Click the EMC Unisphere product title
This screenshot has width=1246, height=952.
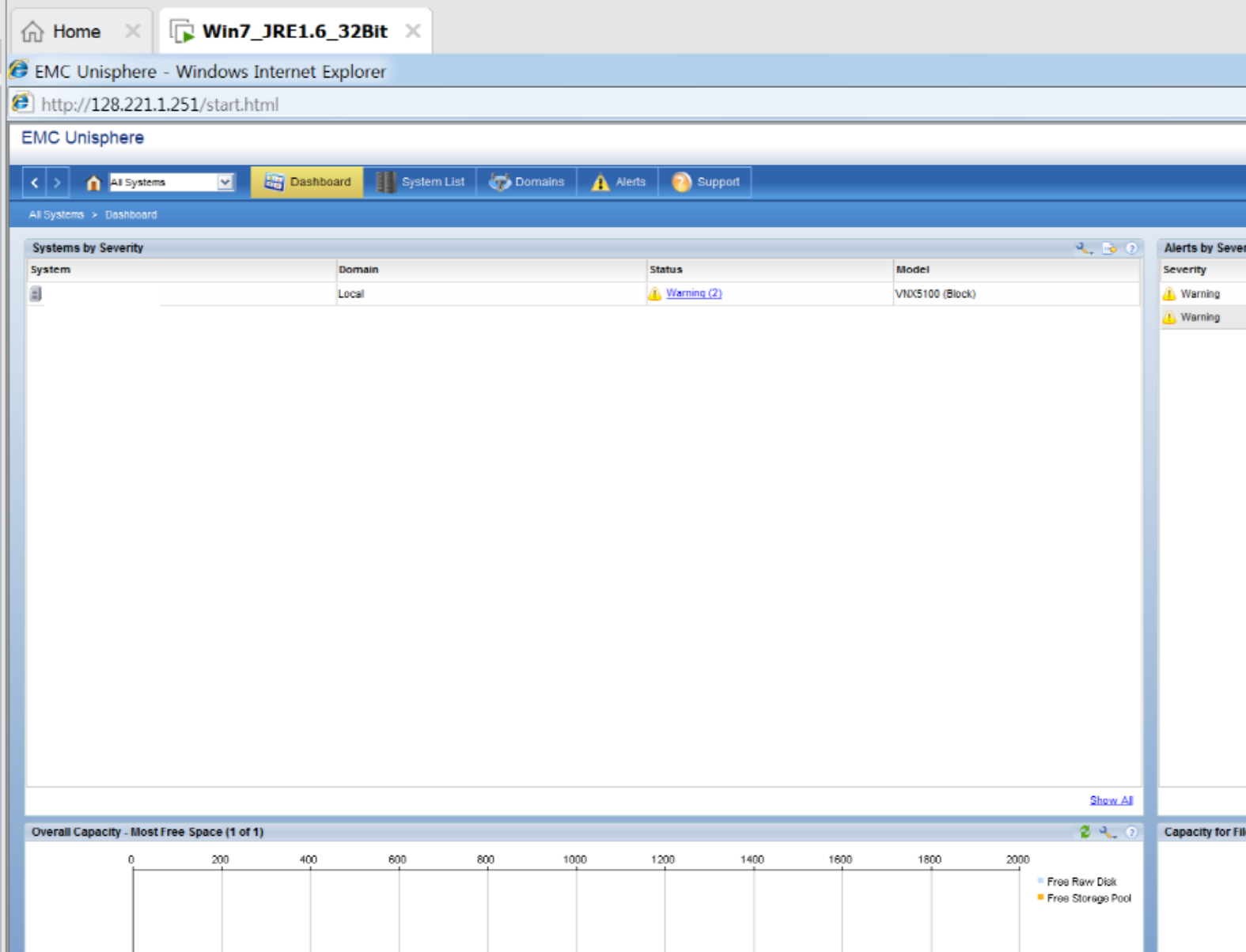(x=82, y=138)
